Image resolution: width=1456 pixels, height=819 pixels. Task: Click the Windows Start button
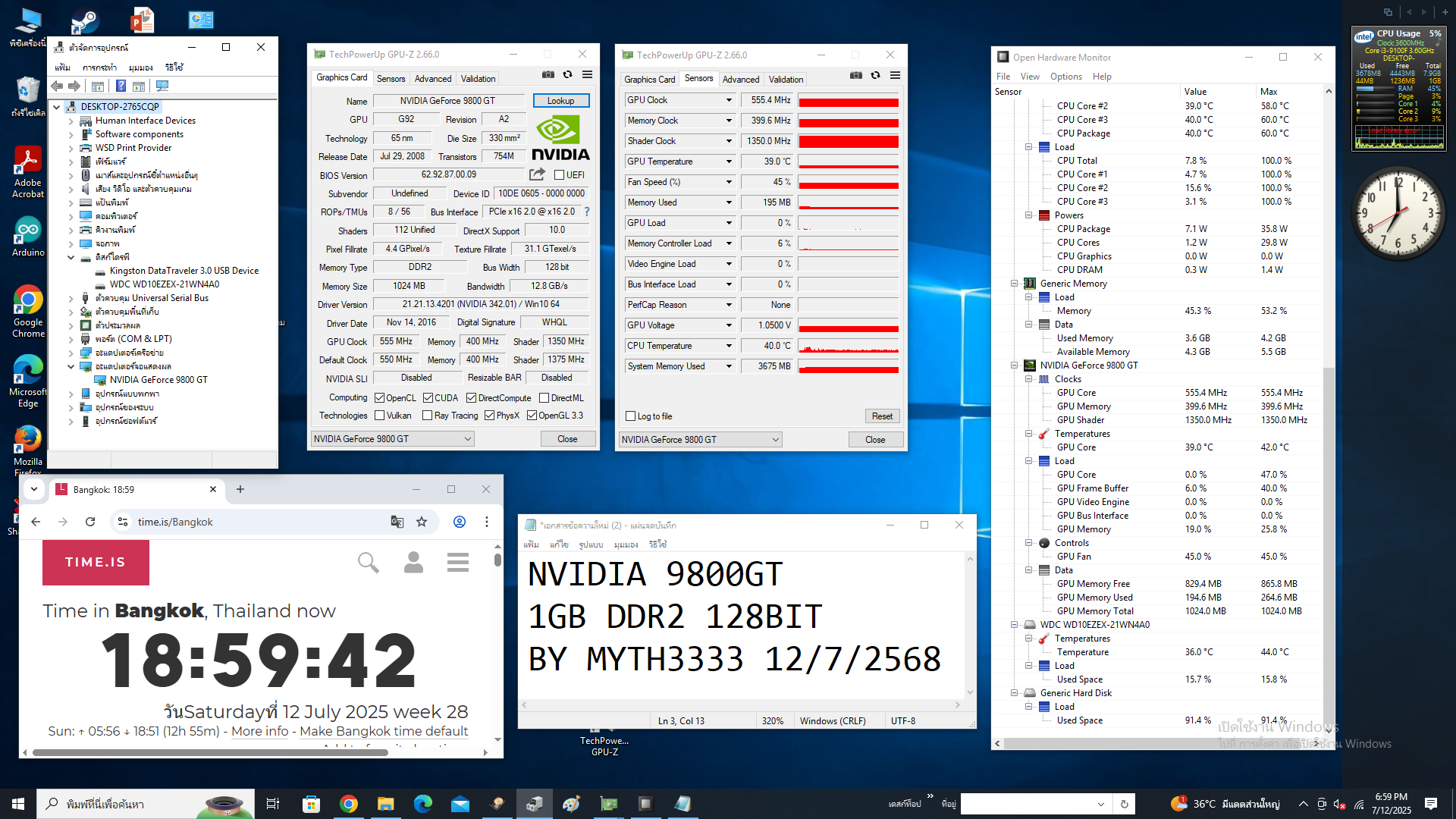(x=18, y=804)
